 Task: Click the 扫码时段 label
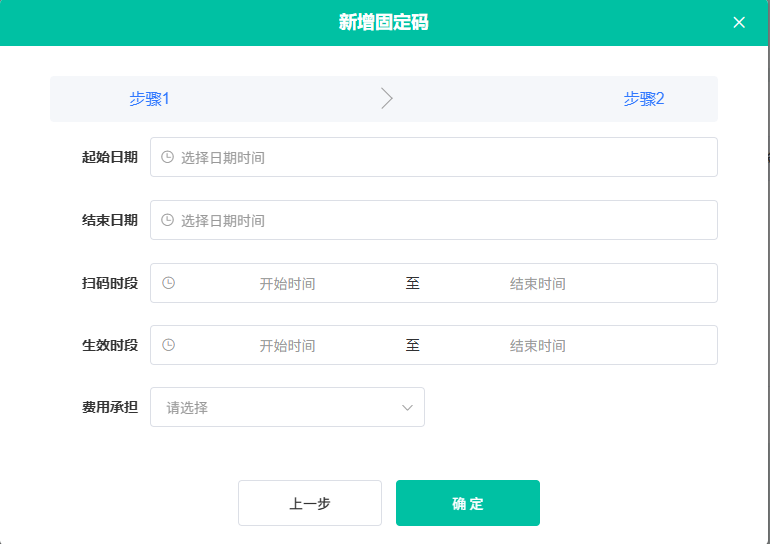tap(110, 283)
